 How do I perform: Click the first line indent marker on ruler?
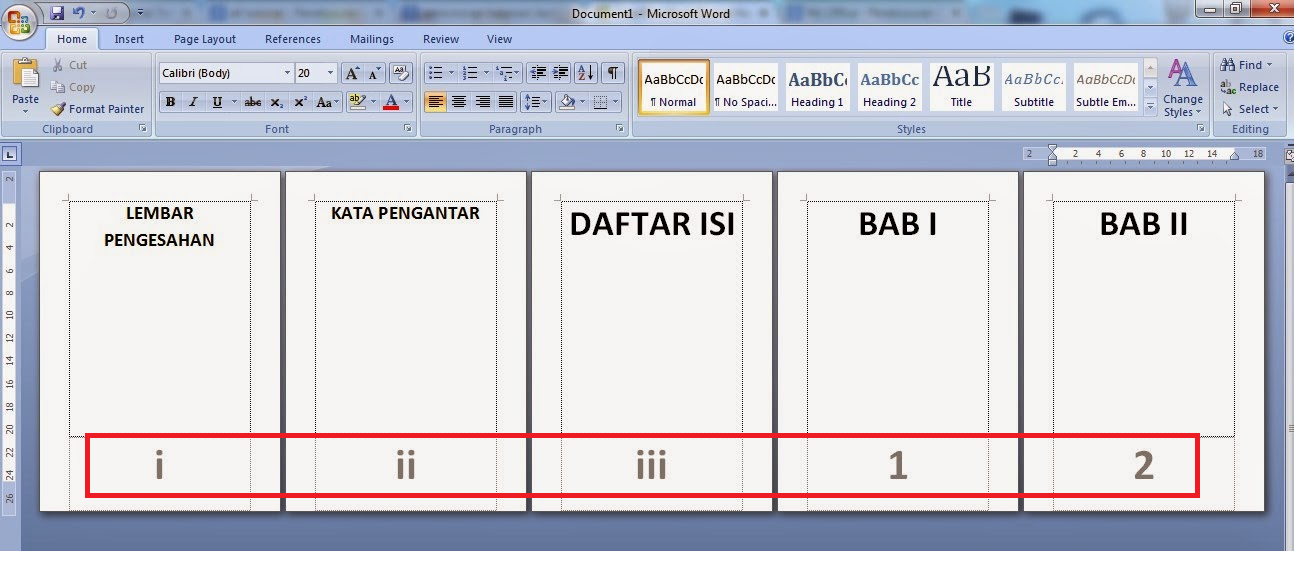coord(1052,148)
